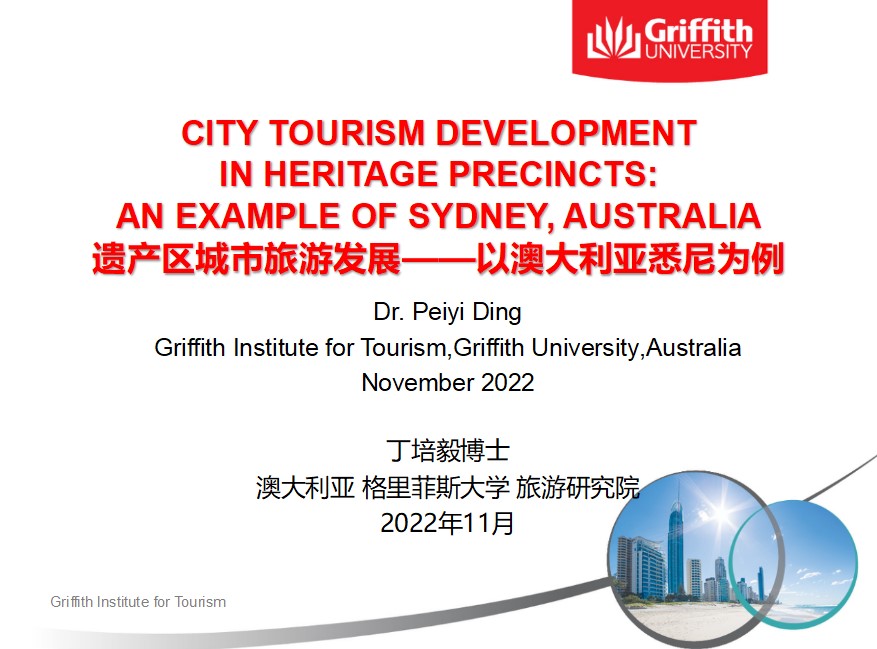Click the 'UNIVERSITY' text in the logo banner
This screenshot has height=649, width=877.
(697, 51)
